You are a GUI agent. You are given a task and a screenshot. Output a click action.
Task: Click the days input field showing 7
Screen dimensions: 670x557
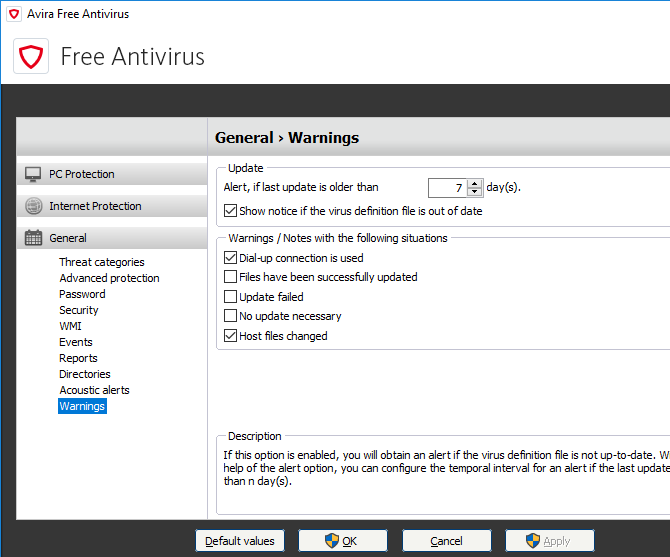[x=448, y=188]
